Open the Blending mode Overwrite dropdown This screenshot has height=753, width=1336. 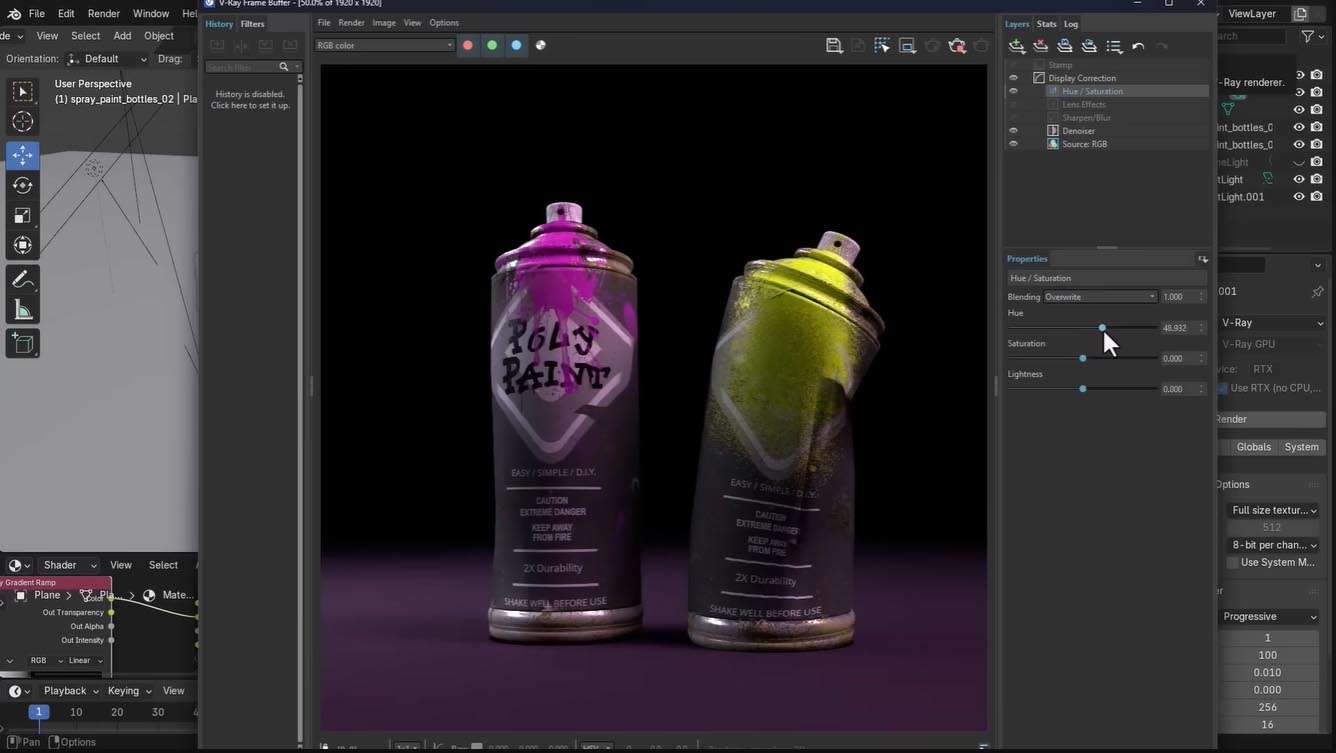coord(1100,297)
